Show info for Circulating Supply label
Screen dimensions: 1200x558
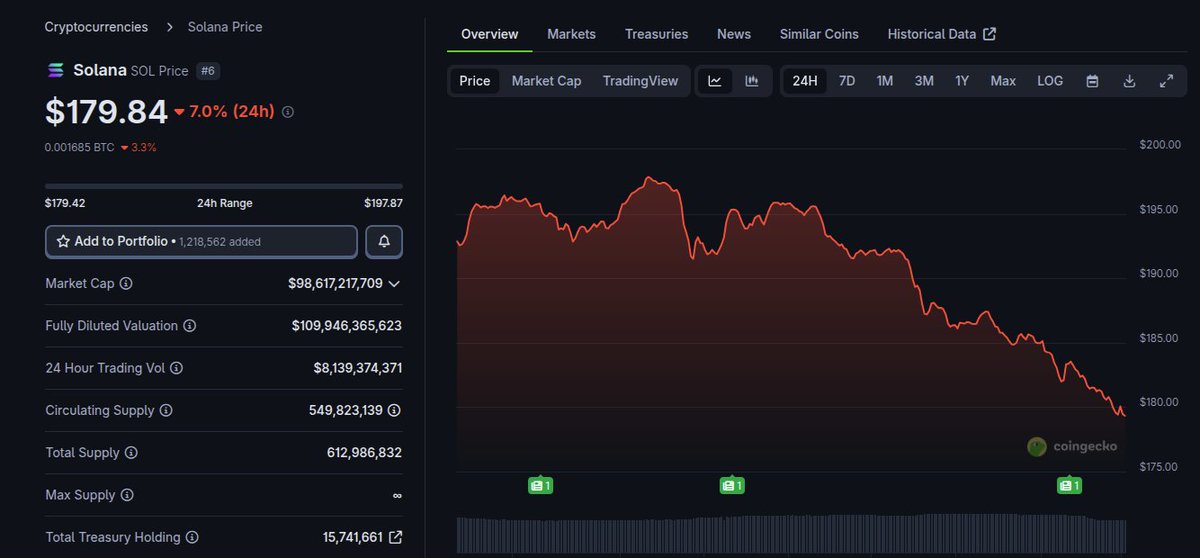(x=166, y=410)
